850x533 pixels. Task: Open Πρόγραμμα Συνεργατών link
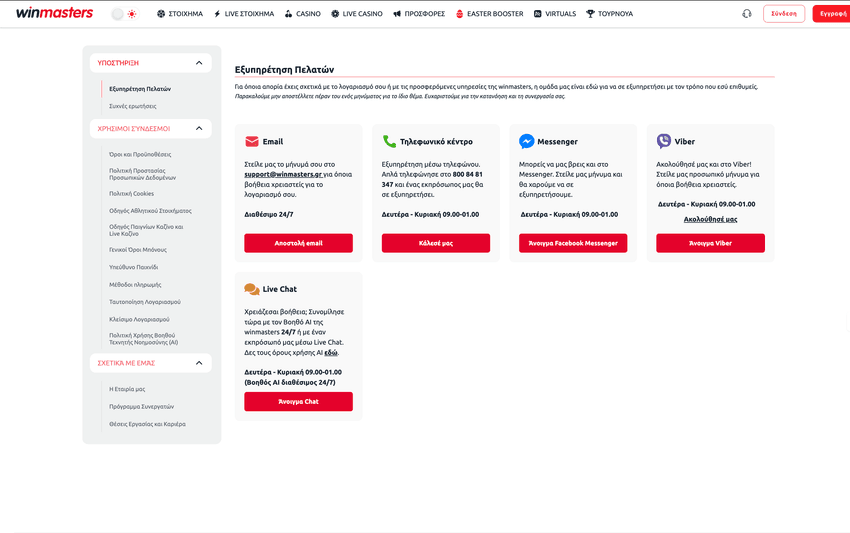141,407
